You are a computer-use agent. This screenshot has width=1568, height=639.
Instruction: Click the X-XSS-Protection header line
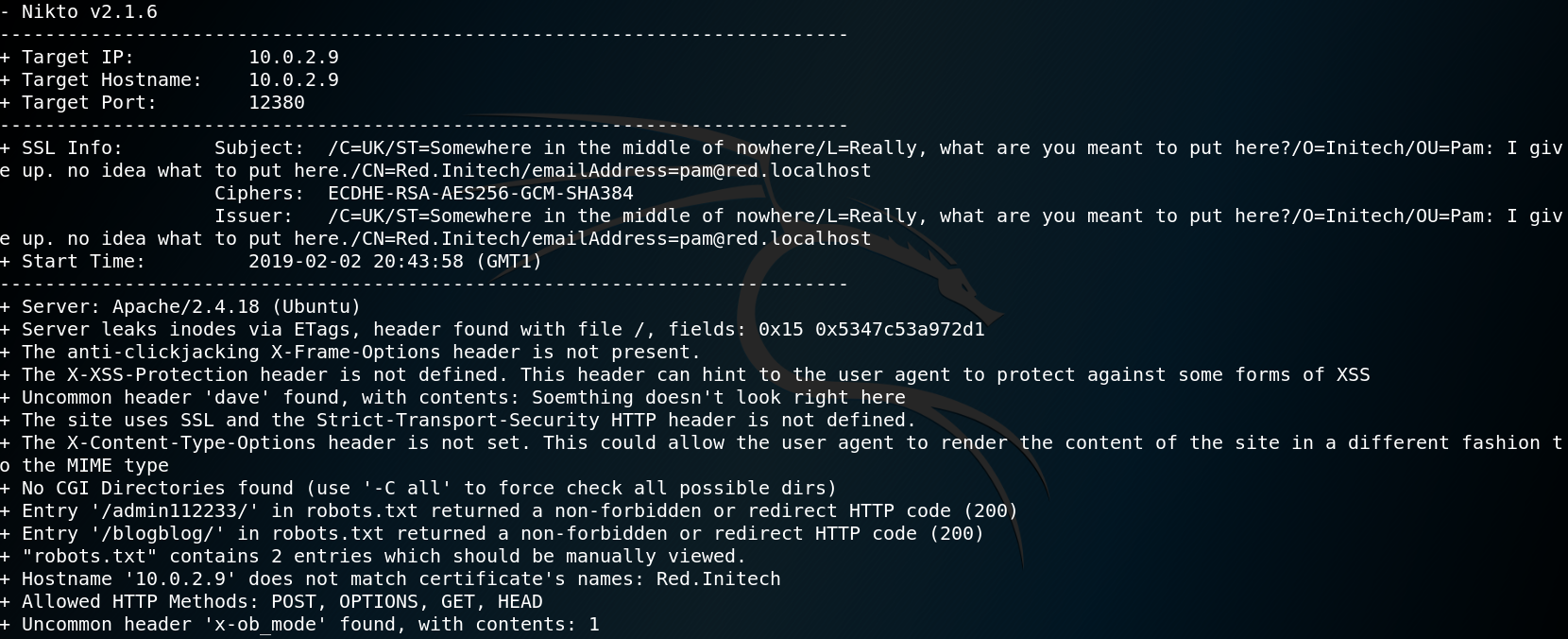click(685, 375)
